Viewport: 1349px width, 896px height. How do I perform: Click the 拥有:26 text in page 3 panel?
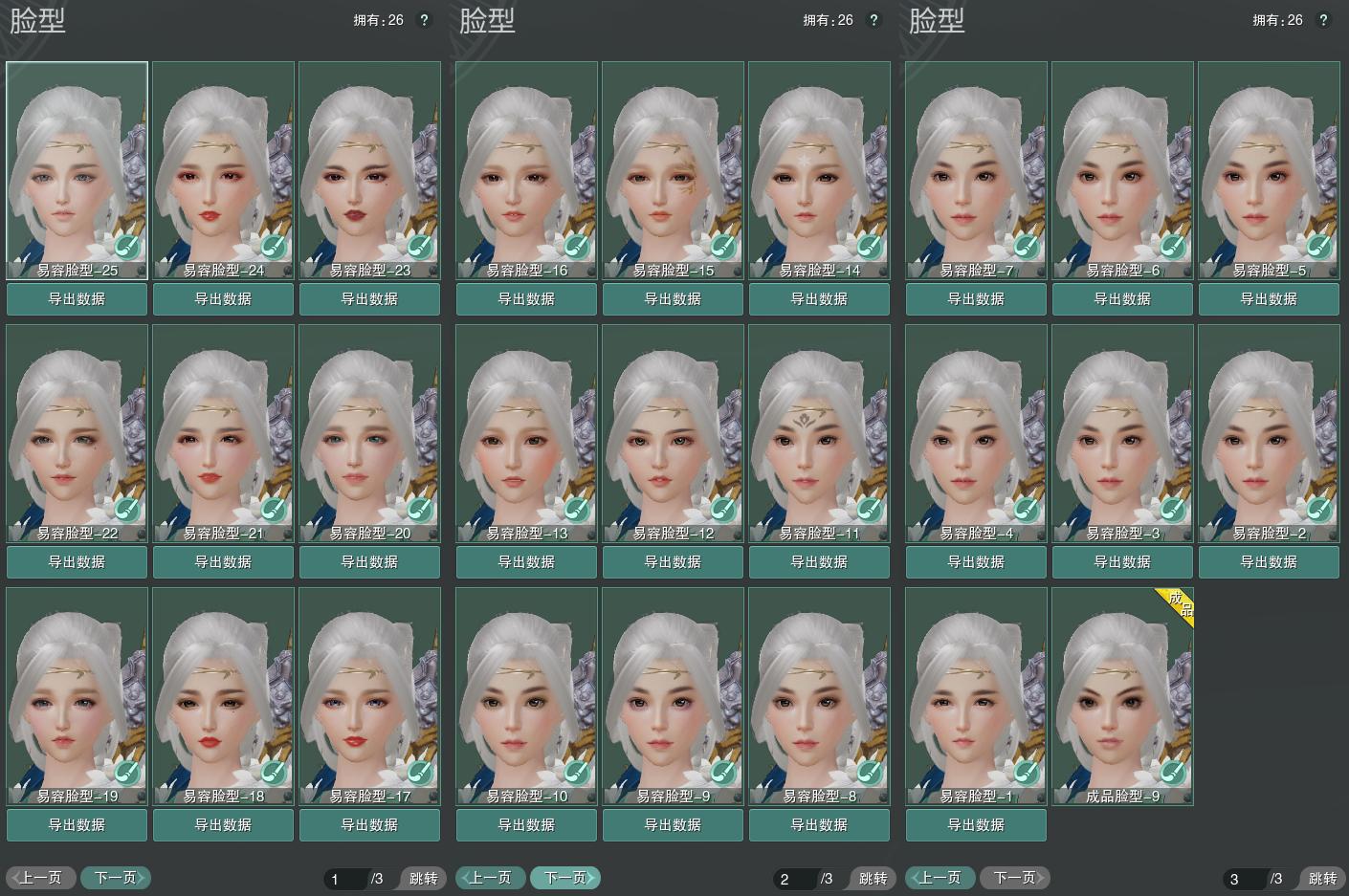pos(1278,20)
